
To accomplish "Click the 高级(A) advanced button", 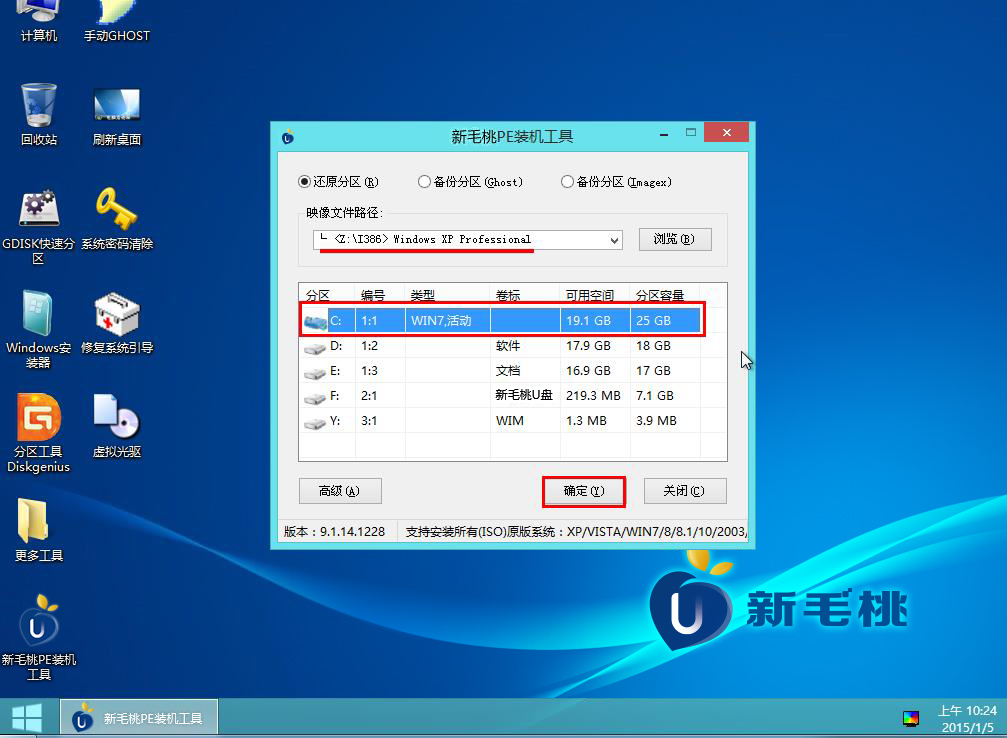I will pos(340,491).
